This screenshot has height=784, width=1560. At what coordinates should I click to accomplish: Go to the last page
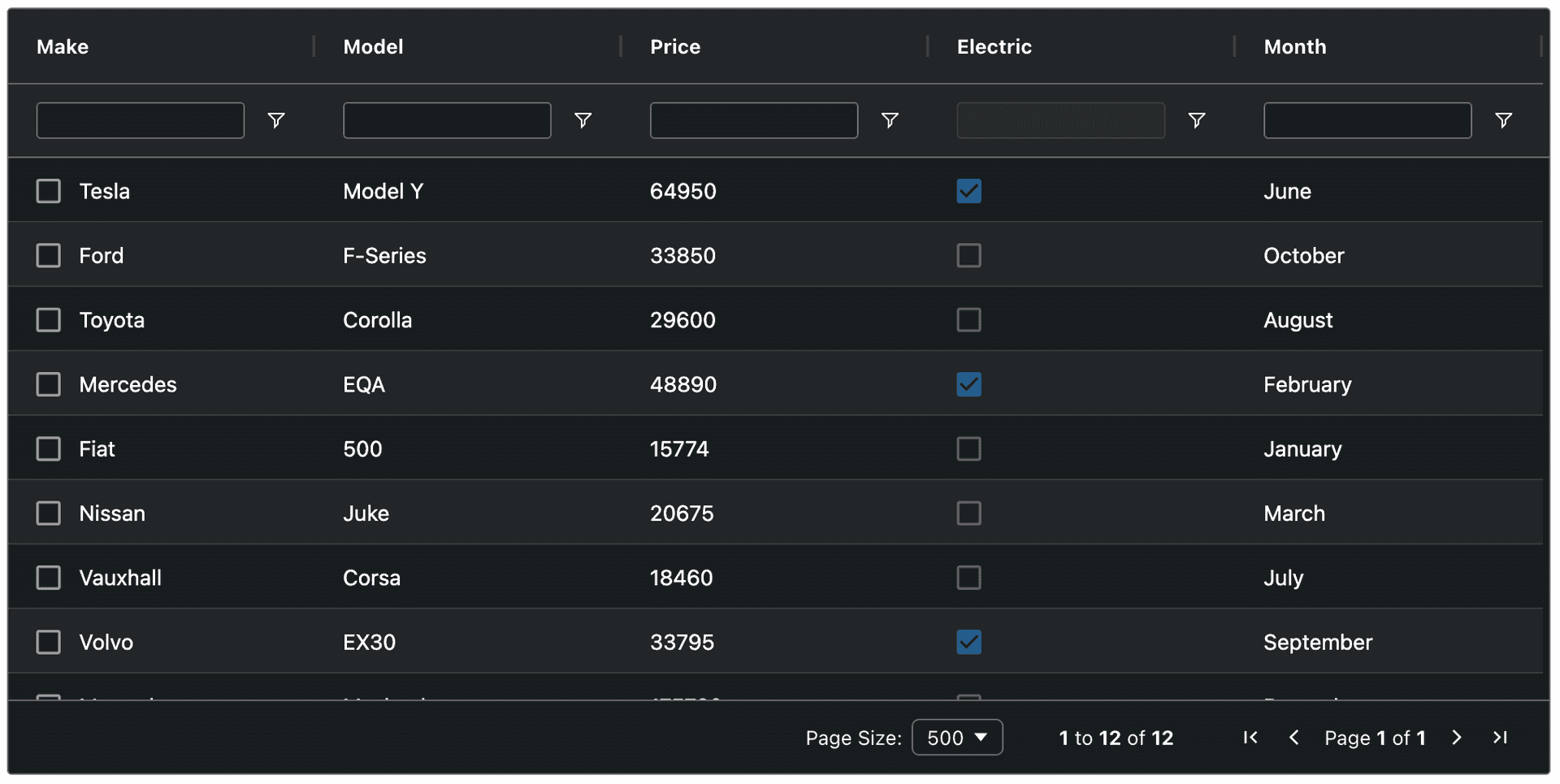(x=1500, y=738)
